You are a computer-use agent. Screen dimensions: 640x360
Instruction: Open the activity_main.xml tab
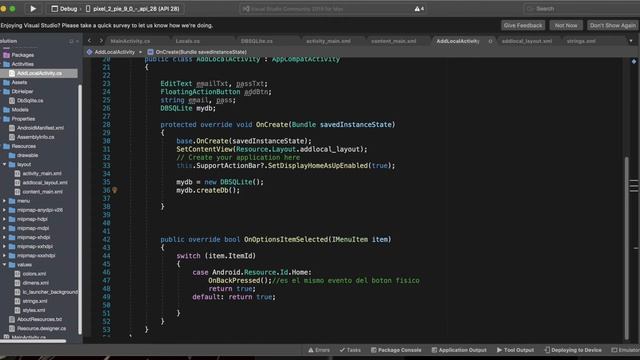click(328, 41)
